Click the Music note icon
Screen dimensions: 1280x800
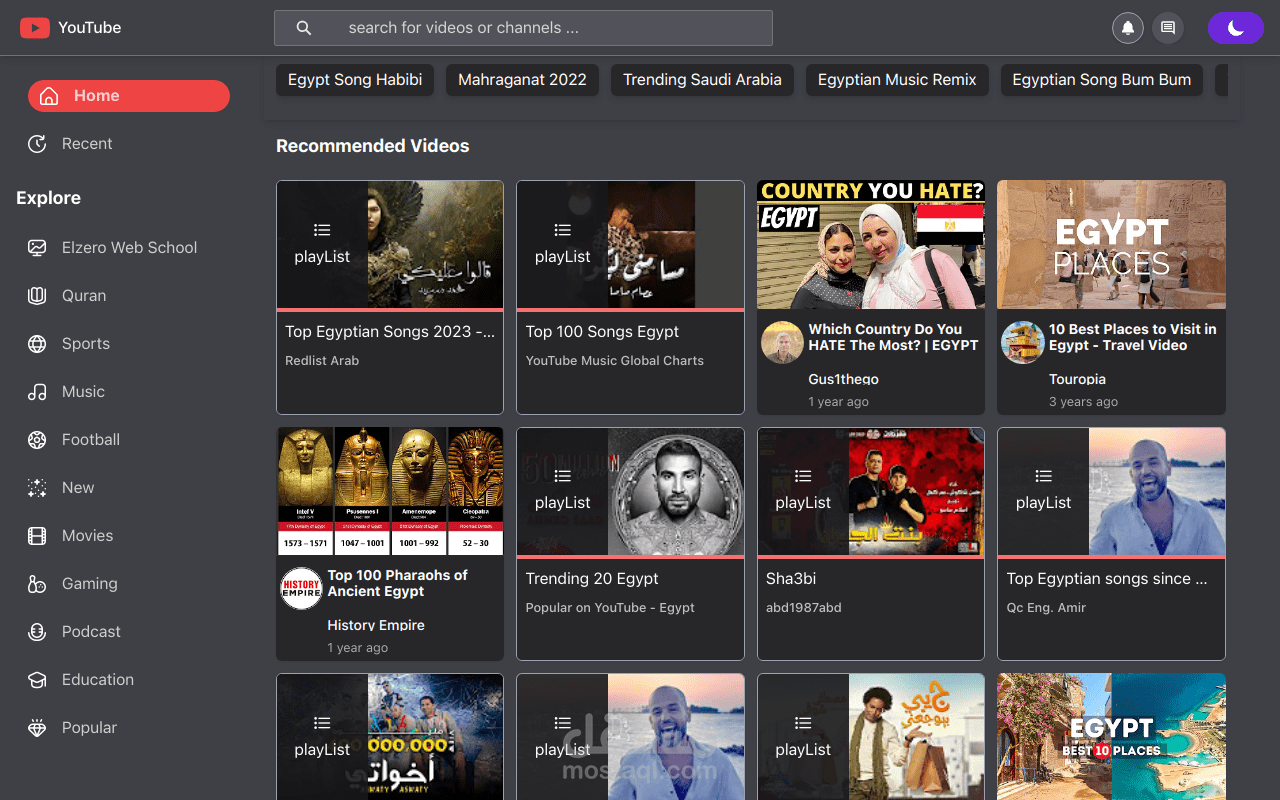click(37, 392)
